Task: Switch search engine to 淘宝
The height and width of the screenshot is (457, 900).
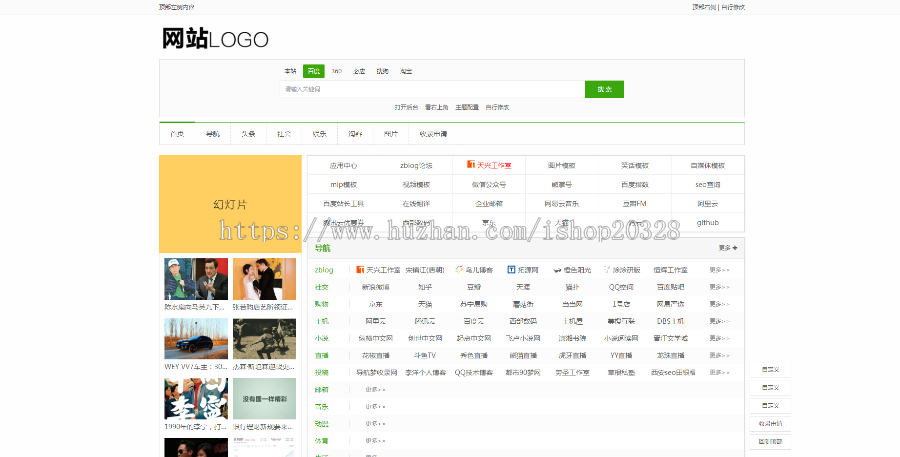Action: pyautogui.click(x=406, y=71)
